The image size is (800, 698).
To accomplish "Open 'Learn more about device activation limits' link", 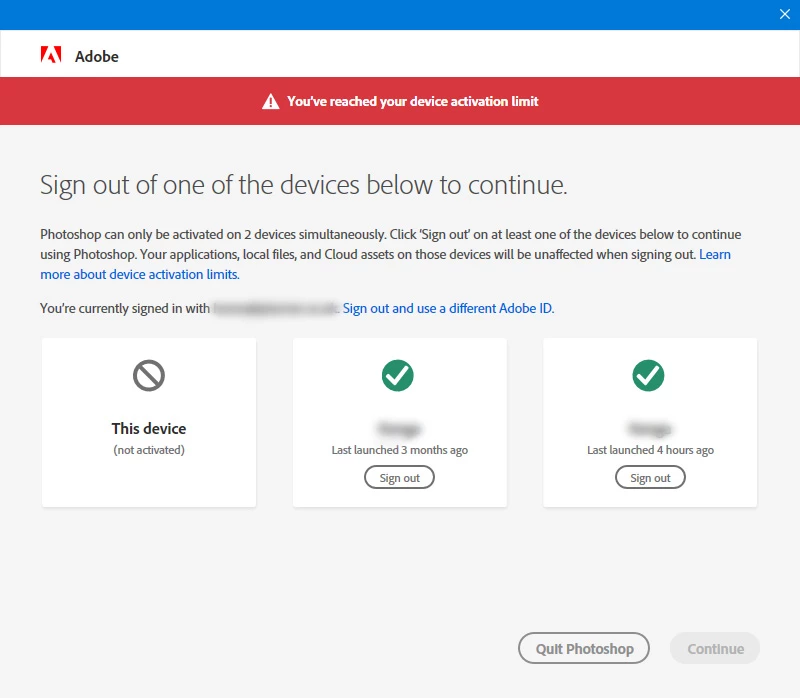I will click(140, 275).
